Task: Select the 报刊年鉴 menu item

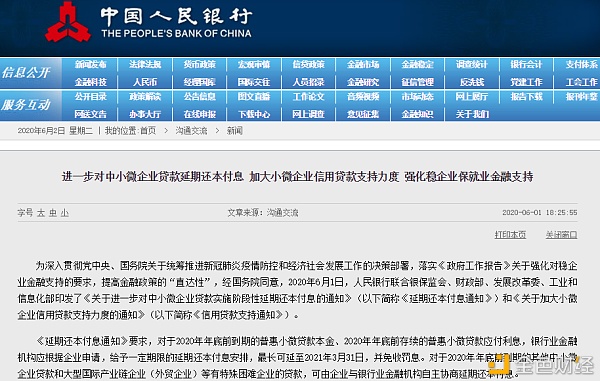Action: pos(581,96)
